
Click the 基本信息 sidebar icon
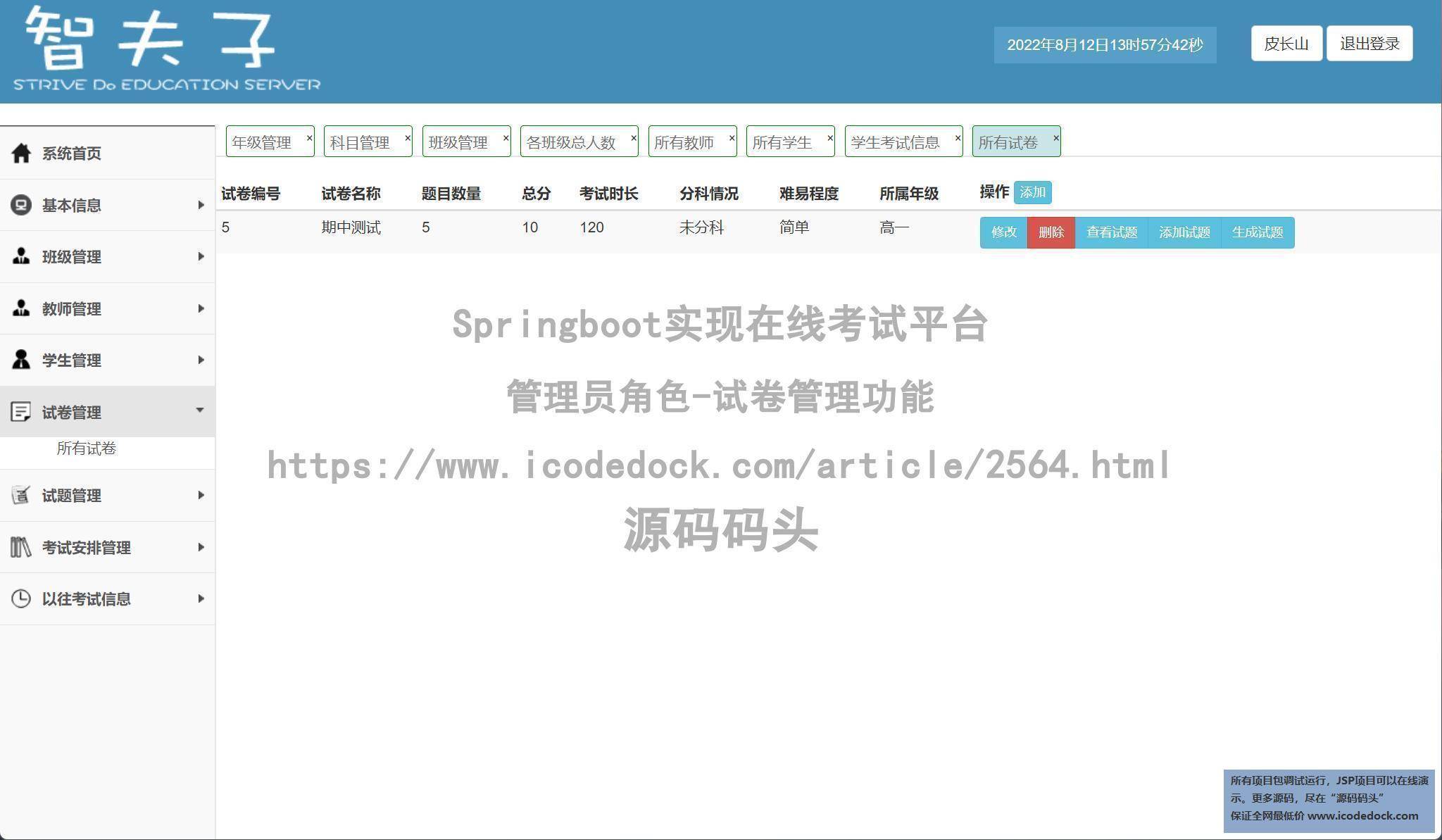[21, 205]
